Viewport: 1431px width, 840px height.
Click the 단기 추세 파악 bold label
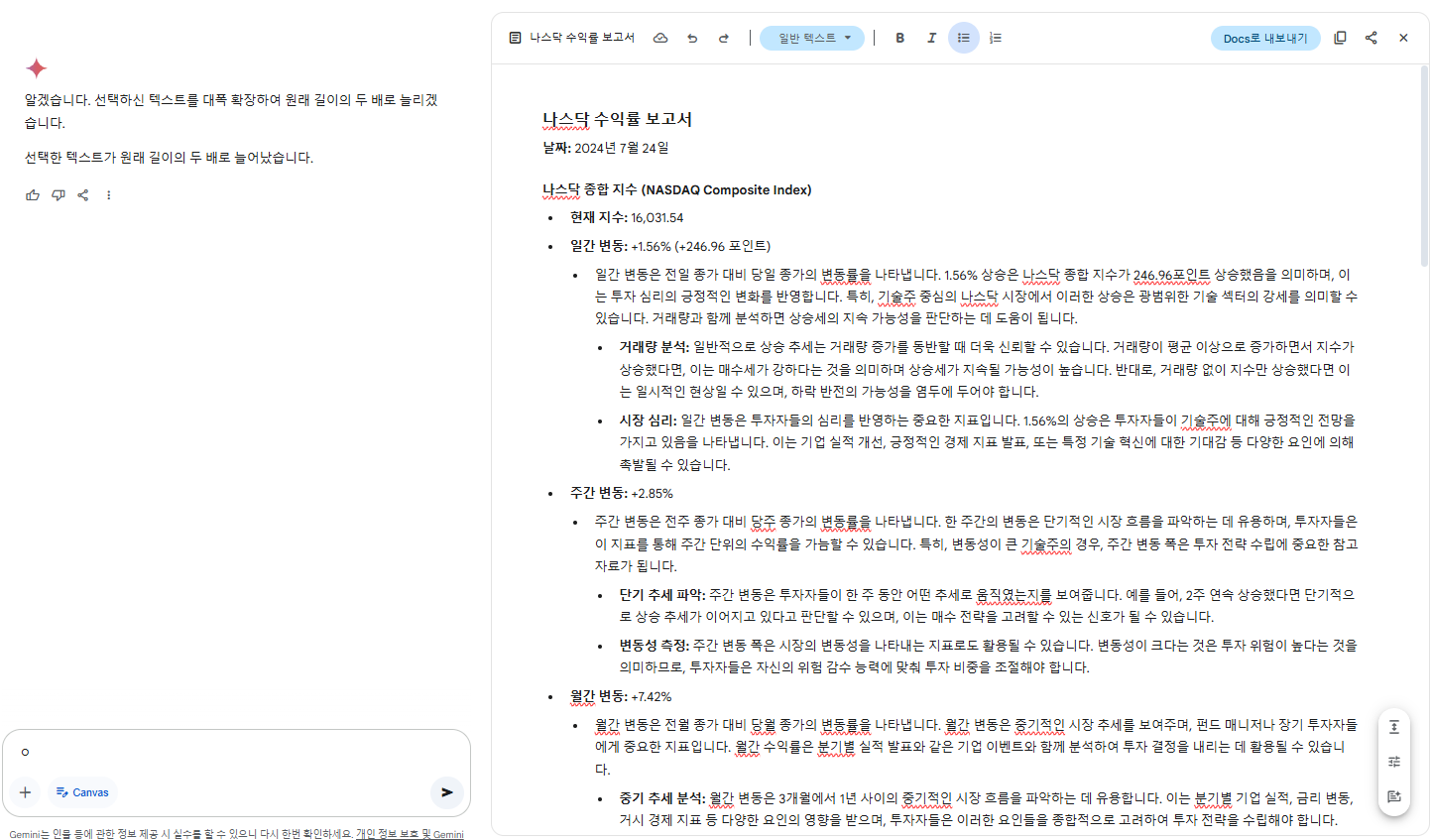tap(662, 595)
